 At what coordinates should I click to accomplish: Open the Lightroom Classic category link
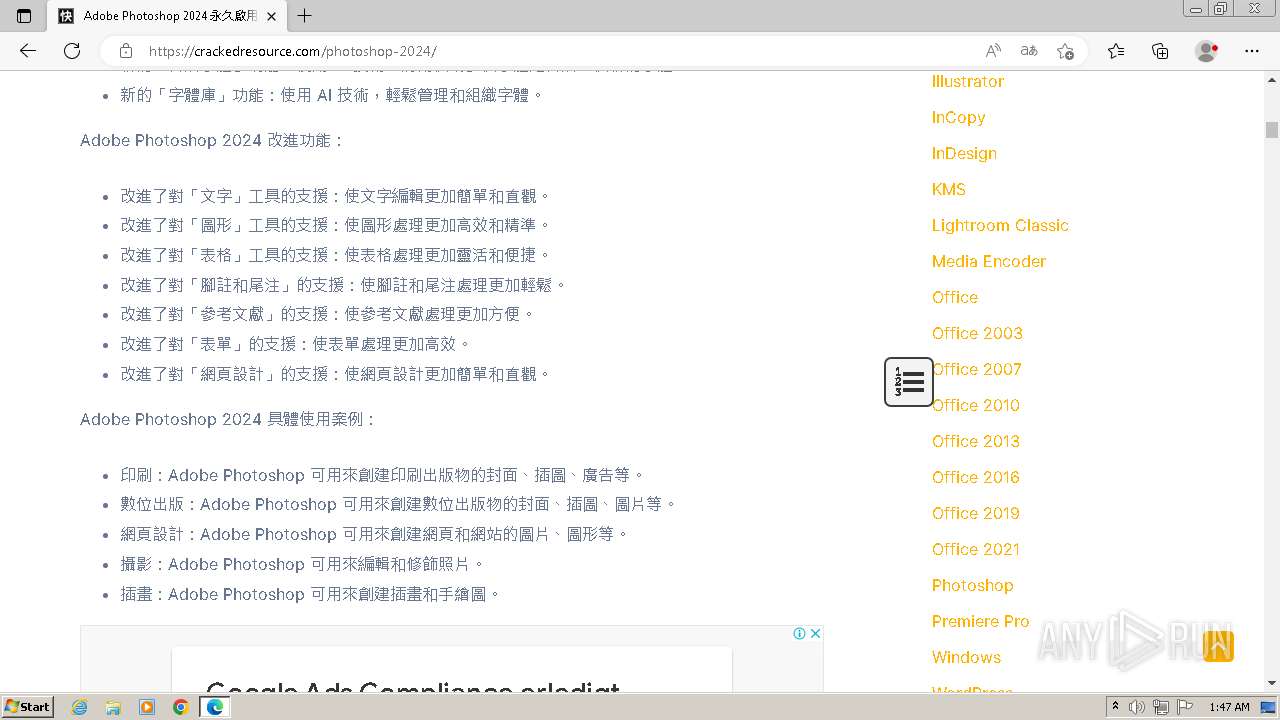pyautogui.click(x=1000, y=225)
